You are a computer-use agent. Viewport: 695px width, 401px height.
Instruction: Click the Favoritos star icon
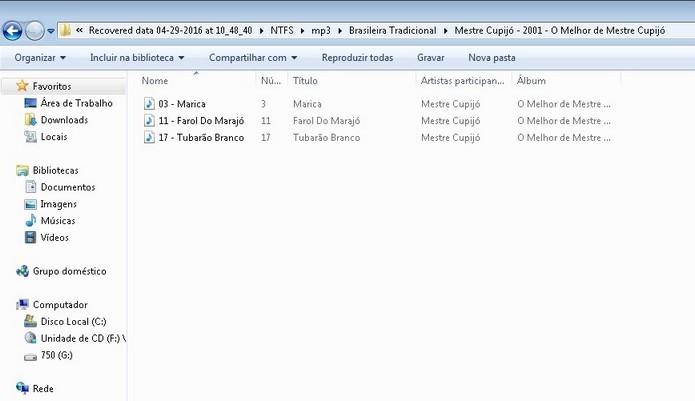(22, 86)
